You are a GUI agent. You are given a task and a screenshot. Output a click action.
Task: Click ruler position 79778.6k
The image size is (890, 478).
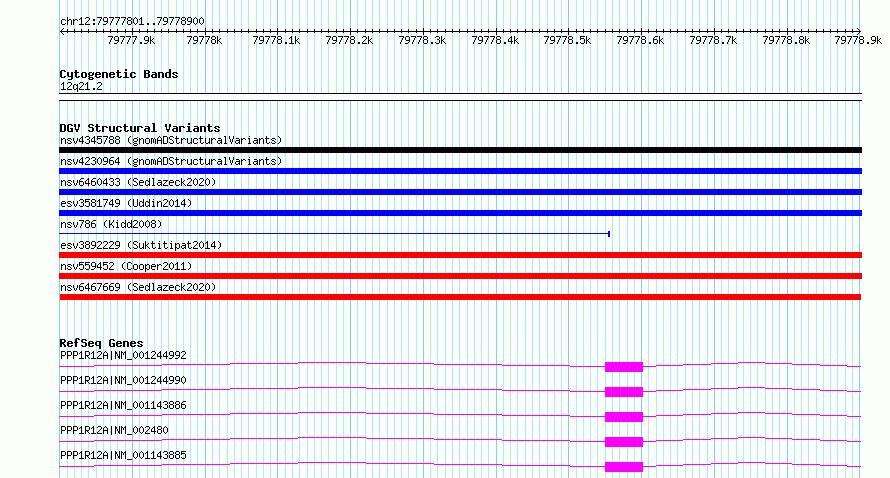tap(640, 40)
